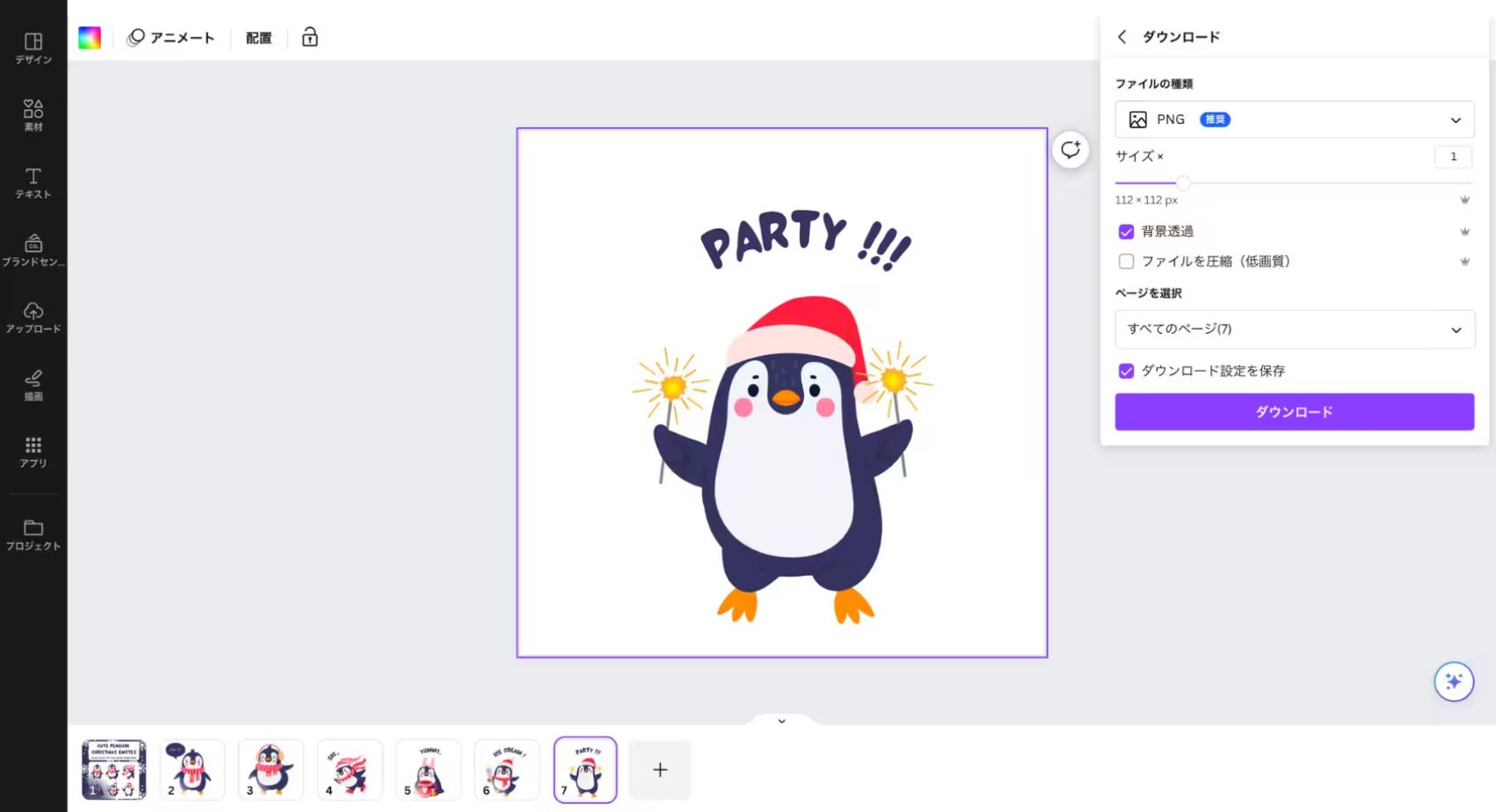Open the デザイン (Design) panel
This screenshot has width=1496, height=812.
pos(33,48)
